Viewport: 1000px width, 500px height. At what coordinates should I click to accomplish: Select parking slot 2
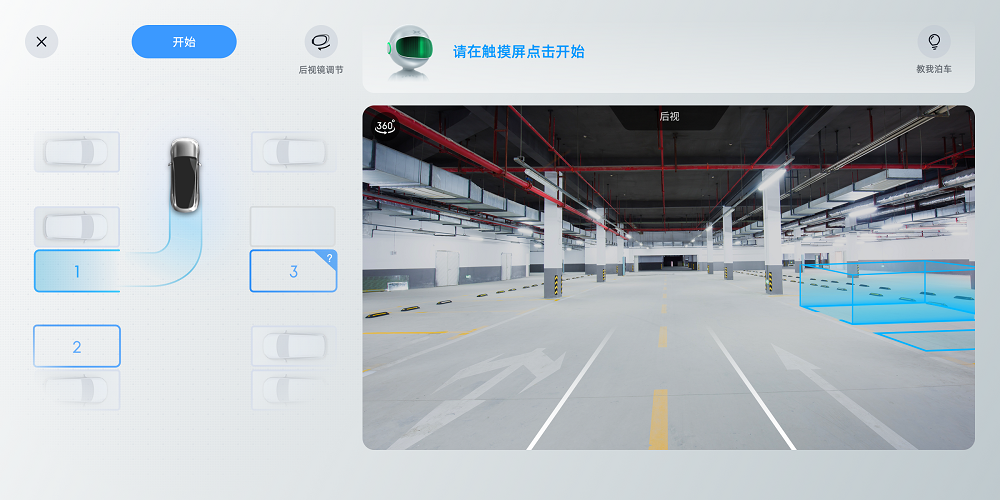(77, 346)
